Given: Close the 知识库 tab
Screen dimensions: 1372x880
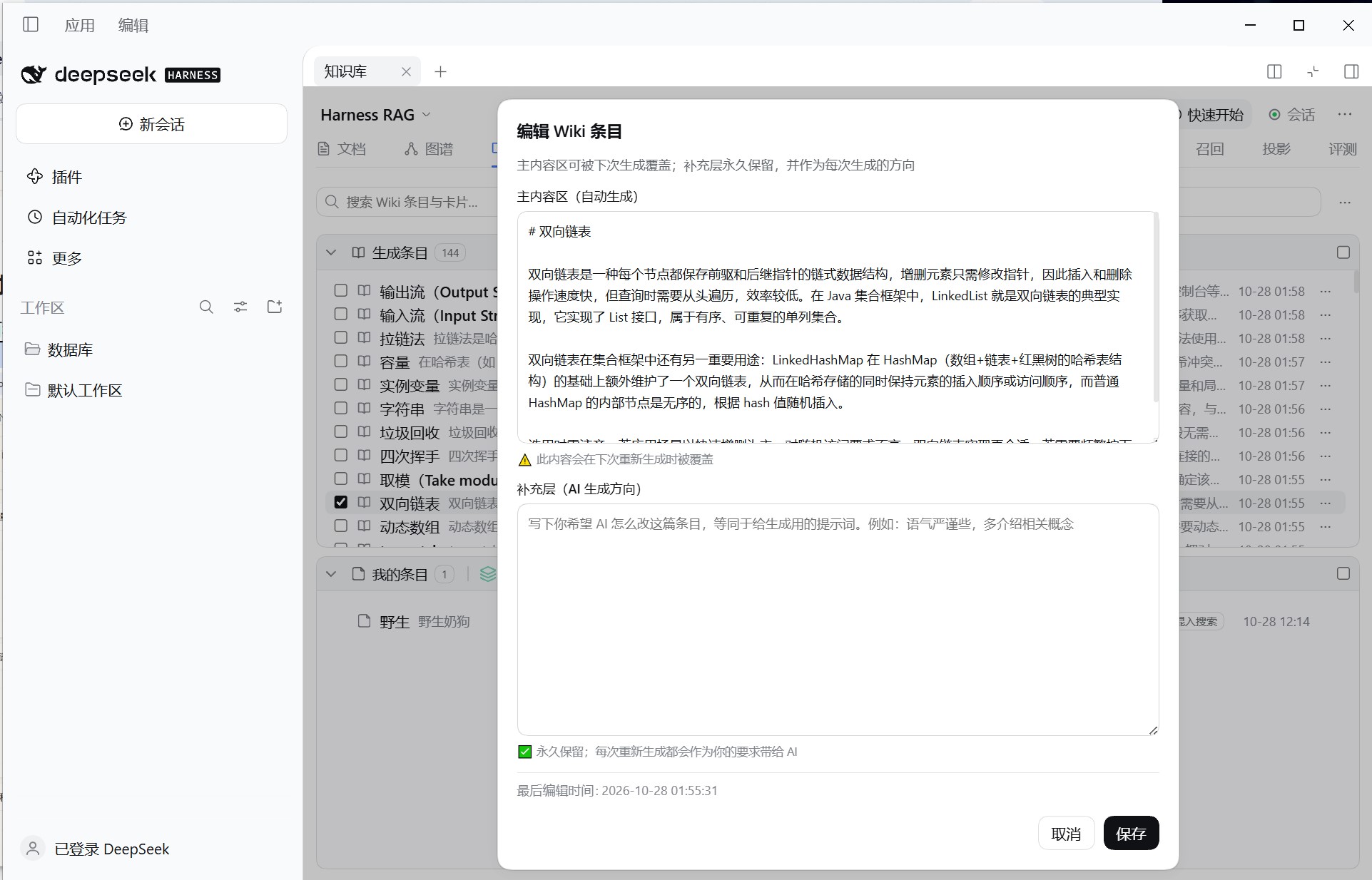Looking at the screenshot, I should [406, 71].
